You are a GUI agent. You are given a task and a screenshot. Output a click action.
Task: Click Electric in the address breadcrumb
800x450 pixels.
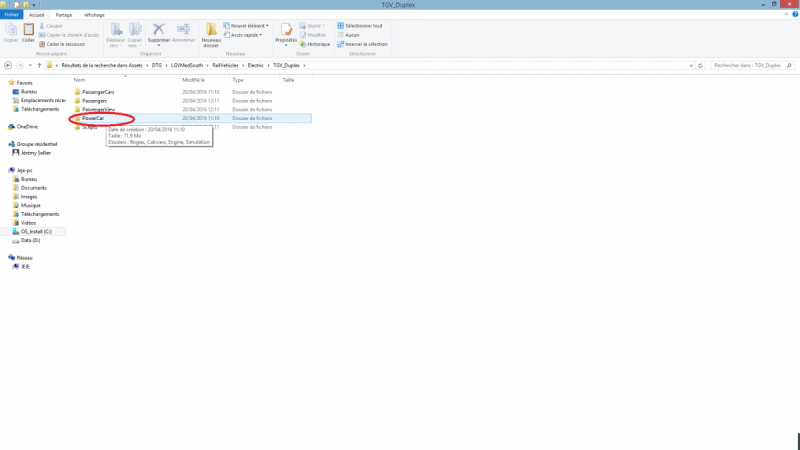point(256,65)
